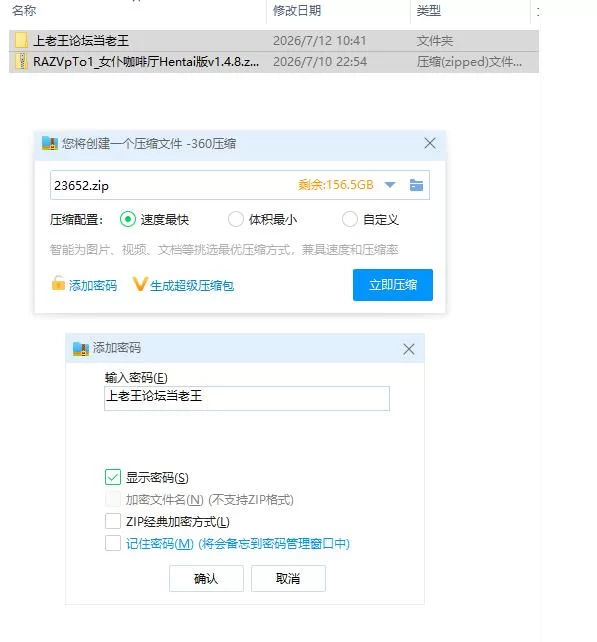The width and height of the screenshot is (597, 642).
Task: Sort by the 修改日期 column header
Action: (x=296, y=11)
